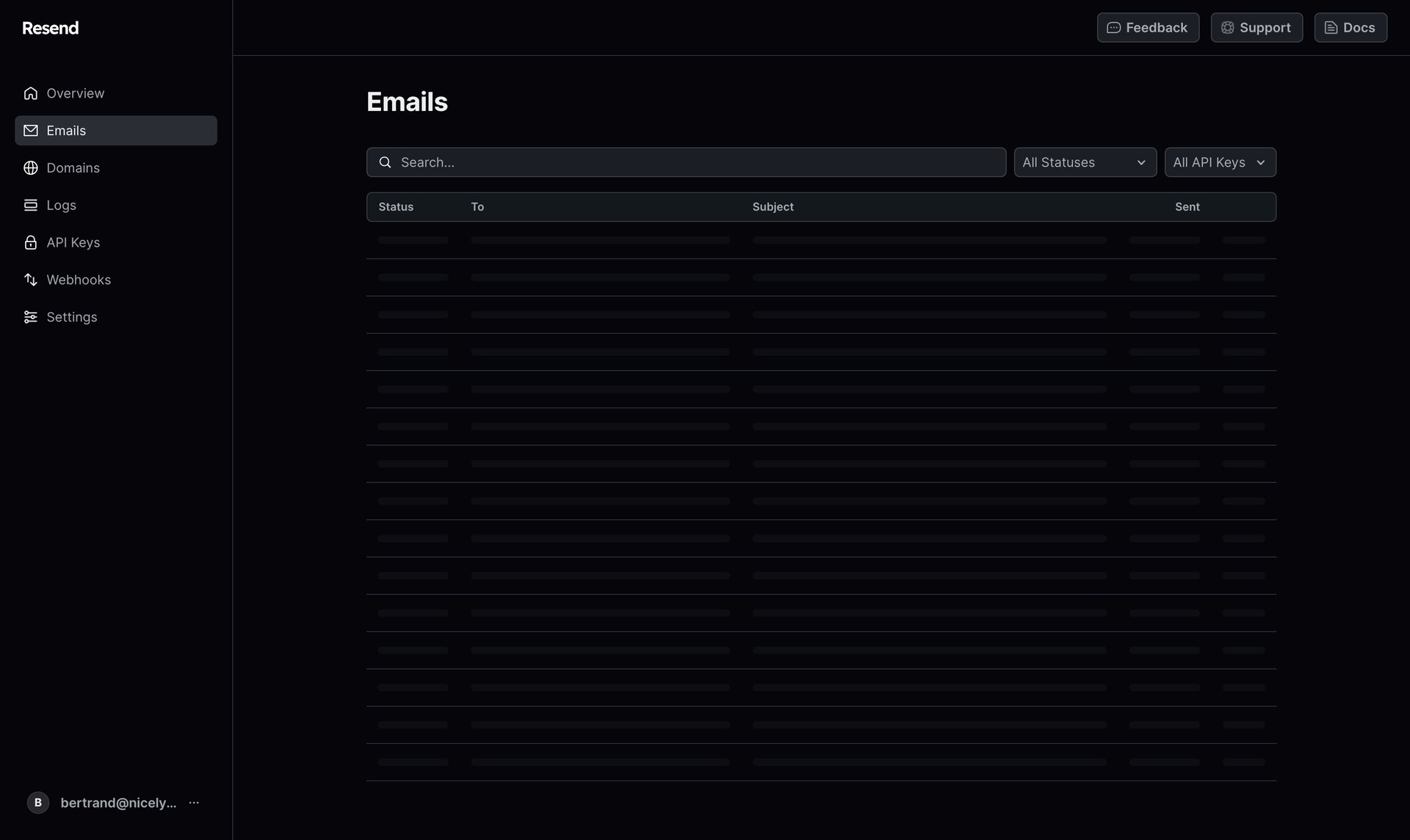Open the Support page
Image resolution: width=1410 pixels, height=840 pixels.
[x=1256, y=27]
